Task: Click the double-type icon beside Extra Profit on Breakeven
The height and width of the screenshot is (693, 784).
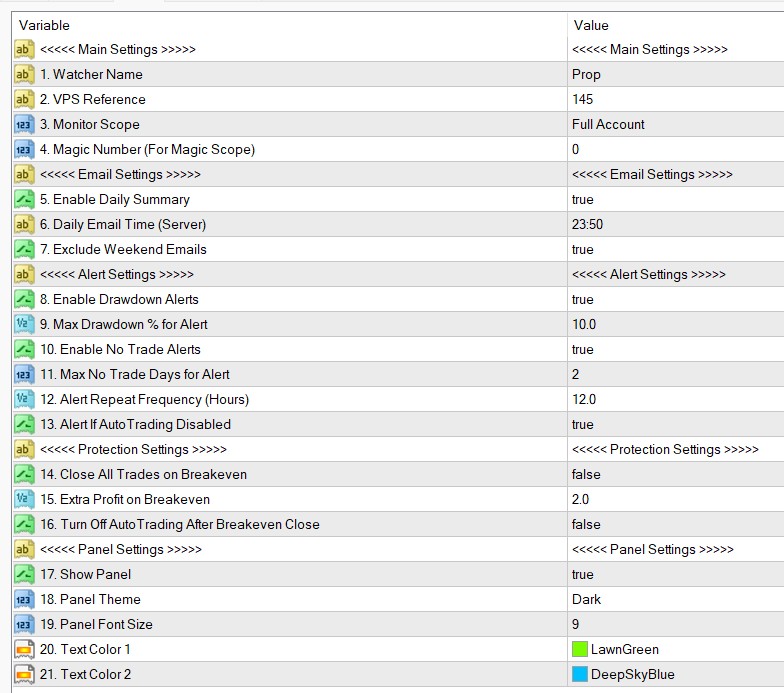Action: (x=24, y=500)
